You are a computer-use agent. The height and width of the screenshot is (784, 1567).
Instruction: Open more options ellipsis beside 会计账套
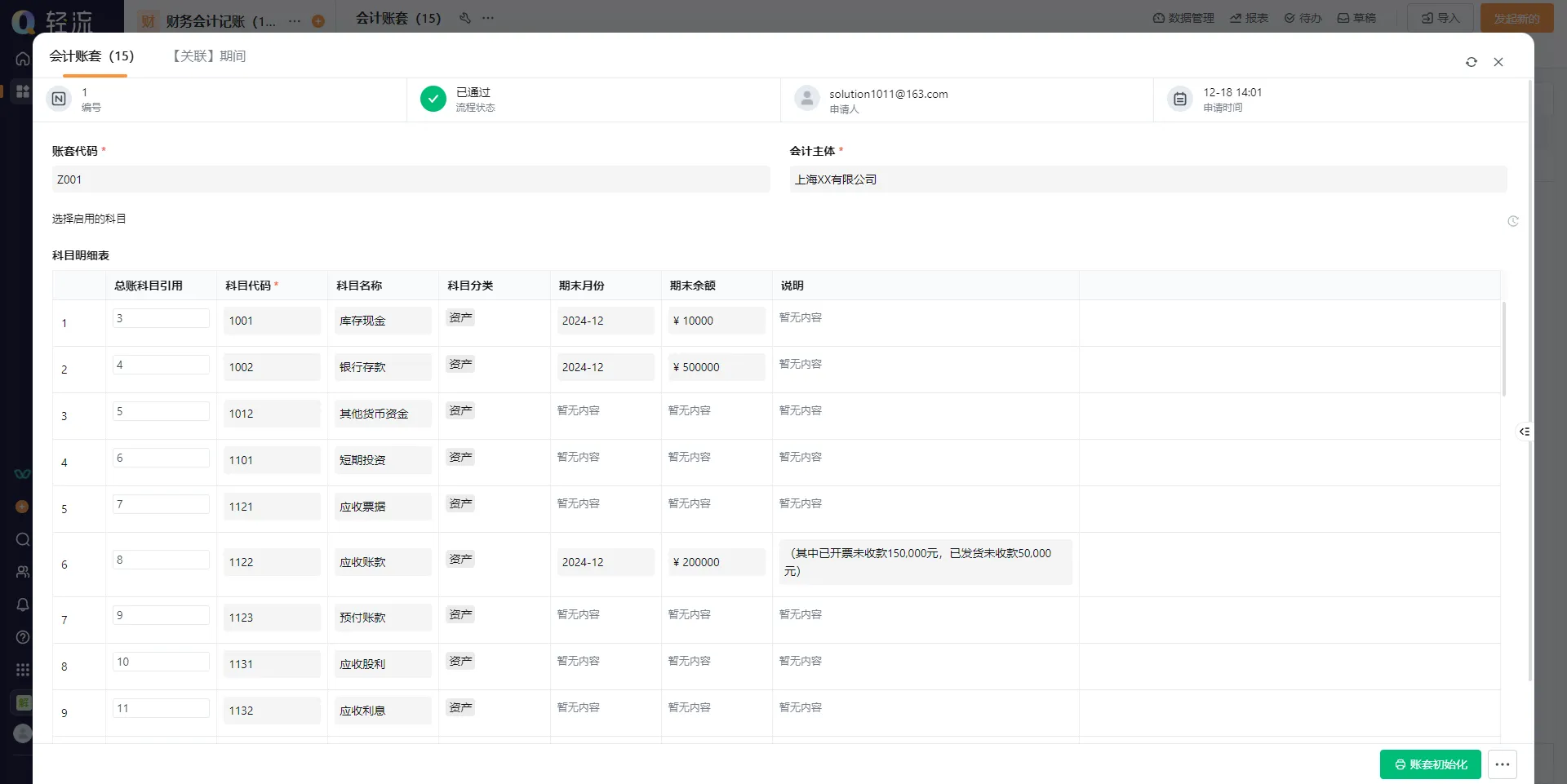click(x=490, y=17)
